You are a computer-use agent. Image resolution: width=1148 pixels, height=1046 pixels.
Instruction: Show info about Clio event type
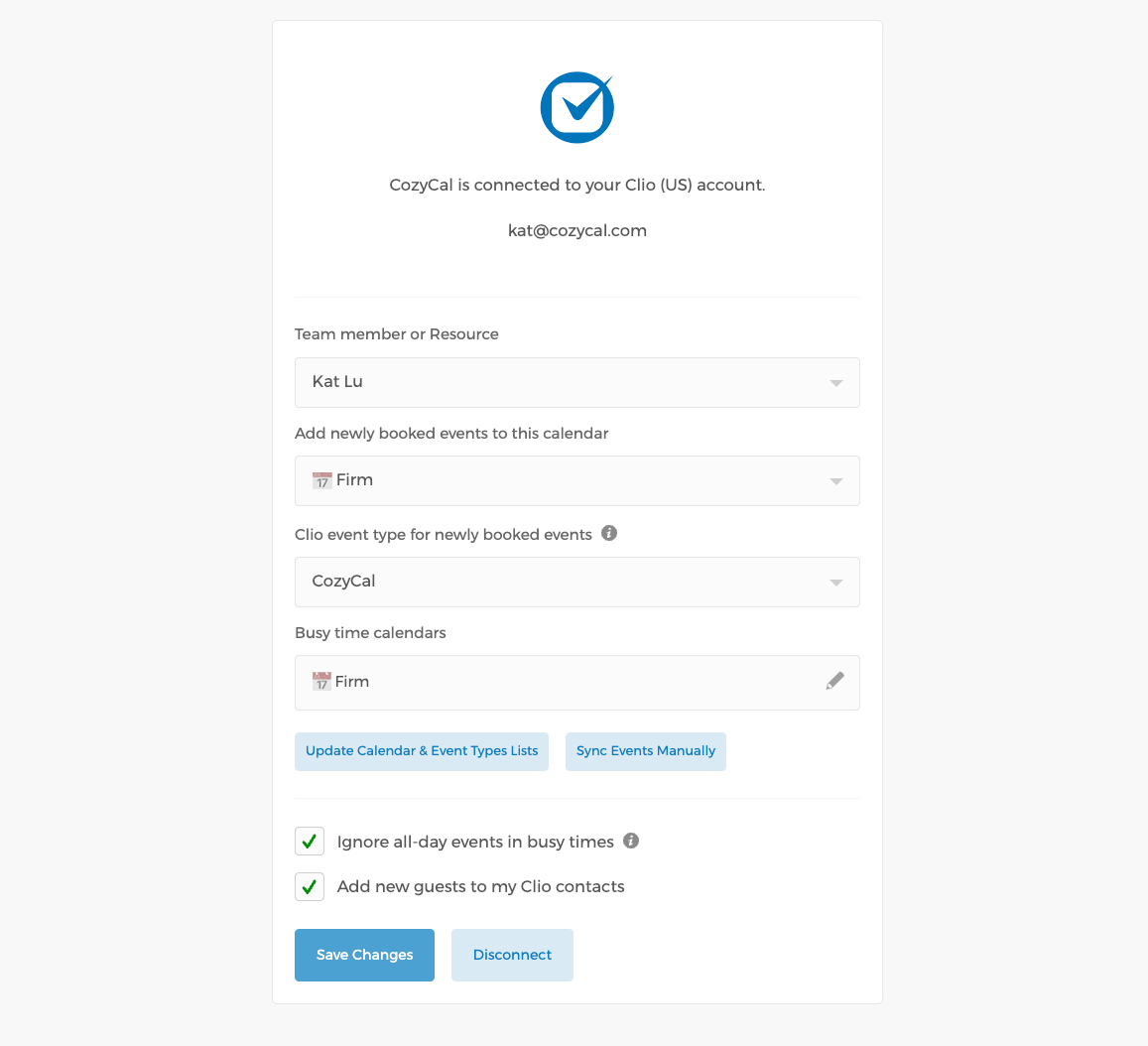[x=609, y=534]
